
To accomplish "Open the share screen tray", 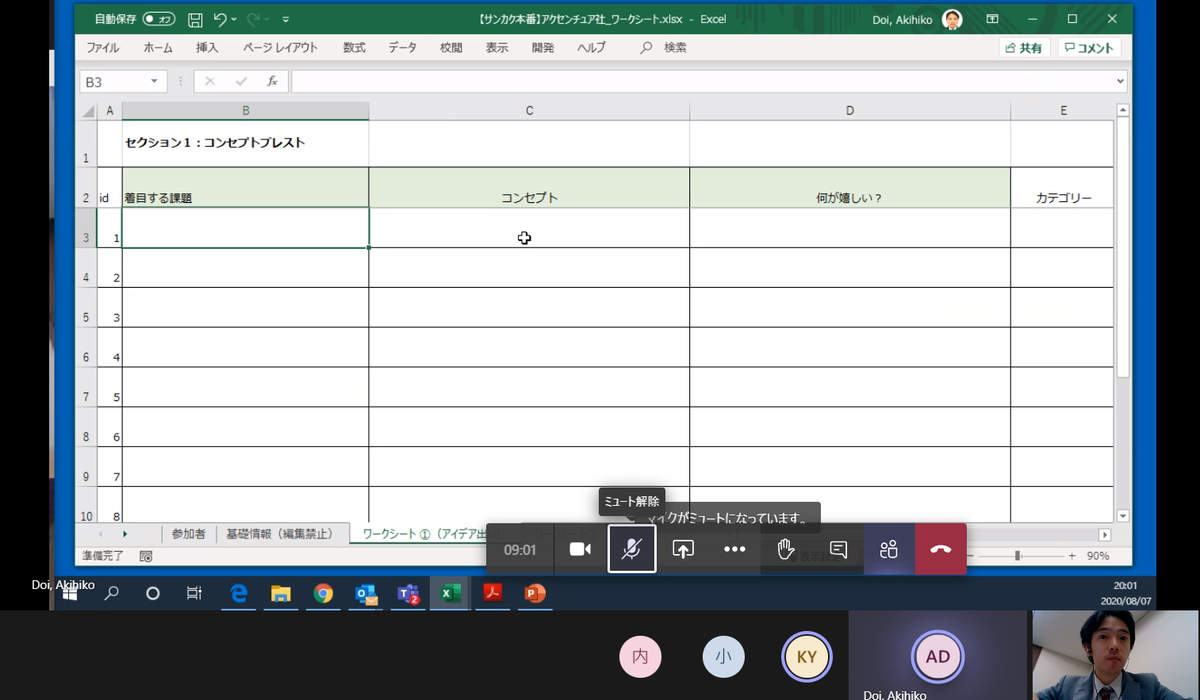I will click(x=683, y=549).
